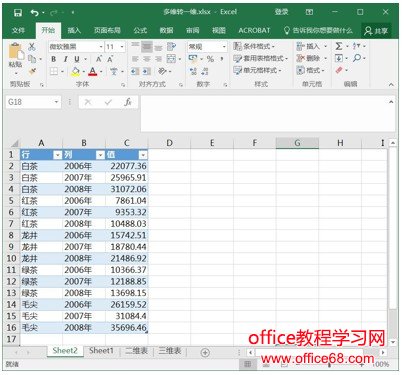Screen dimensions: 404x375
Task: Click the text Orientation icon
Action: pos(162,71)
